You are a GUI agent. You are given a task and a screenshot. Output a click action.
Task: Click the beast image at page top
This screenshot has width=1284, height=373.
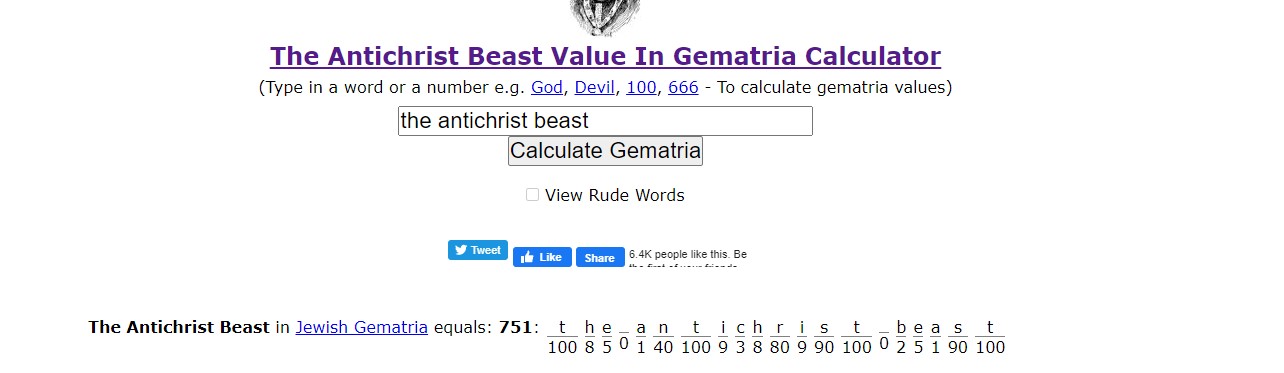click(x=605, y=16)
